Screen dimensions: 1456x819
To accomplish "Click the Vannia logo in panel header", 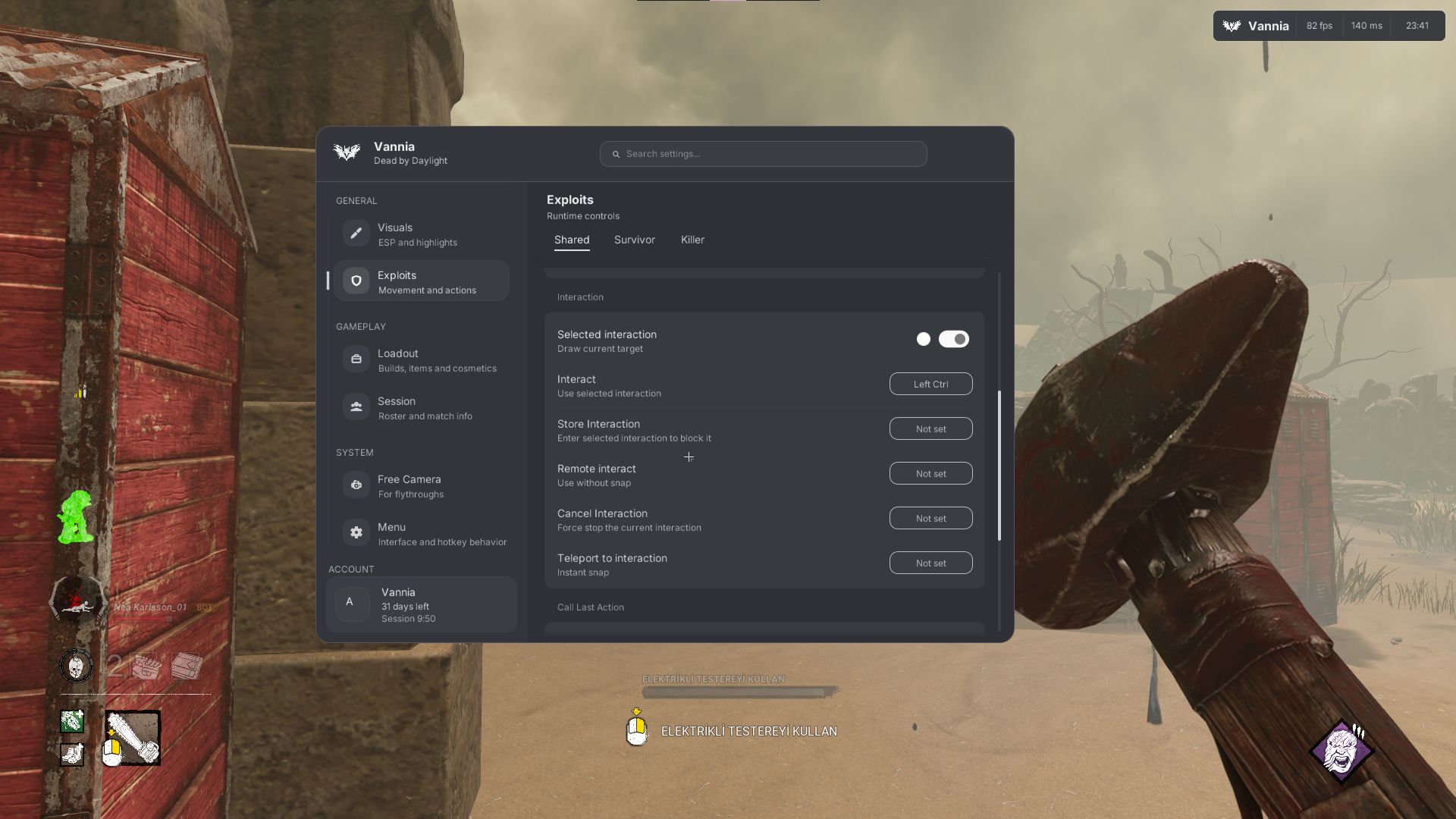I will click(x=347, y=152).
